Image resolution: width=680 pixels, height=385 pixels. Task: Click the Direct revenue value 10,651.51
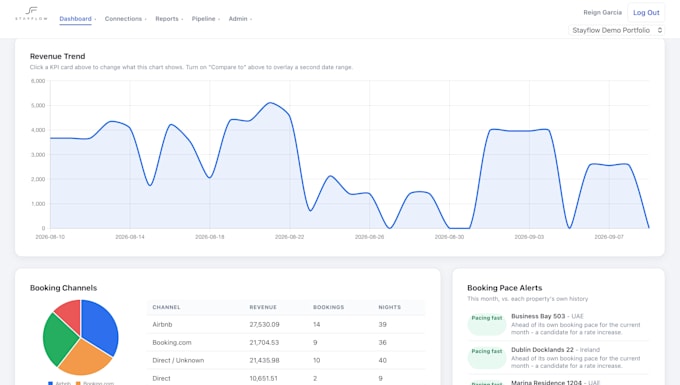tap(263, 378)
